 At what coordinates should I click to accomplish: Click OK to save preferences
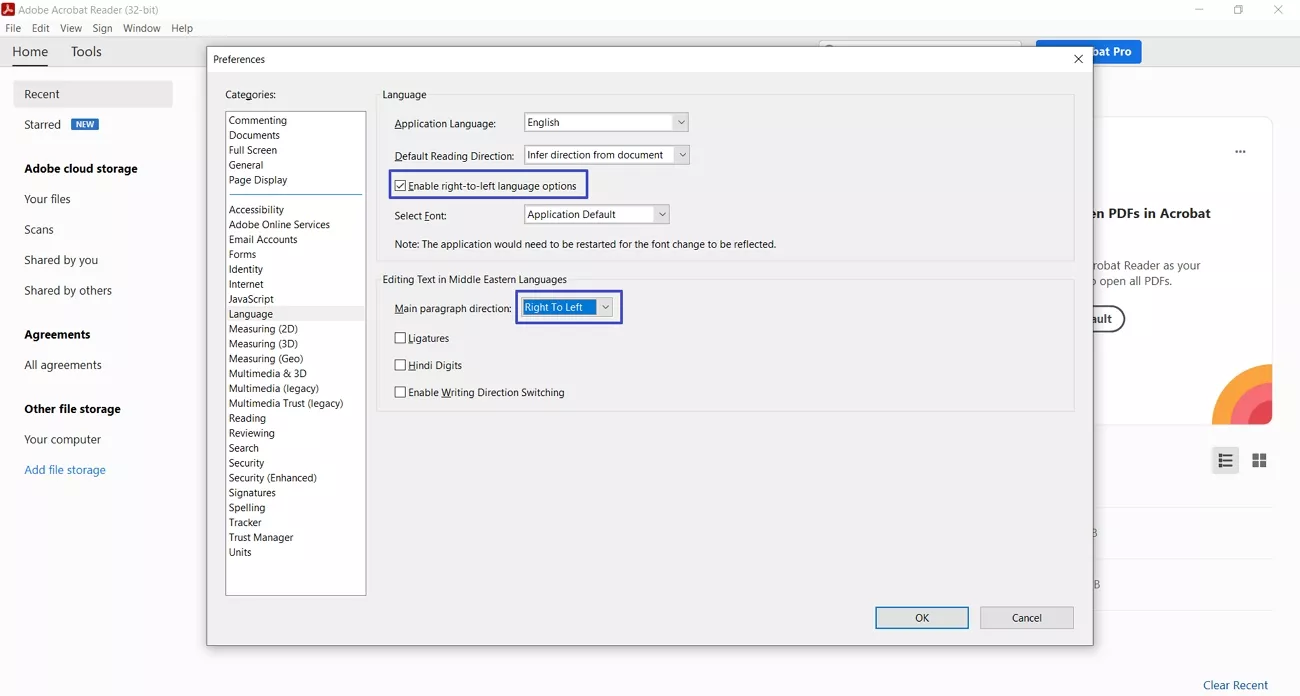(921, 617)
